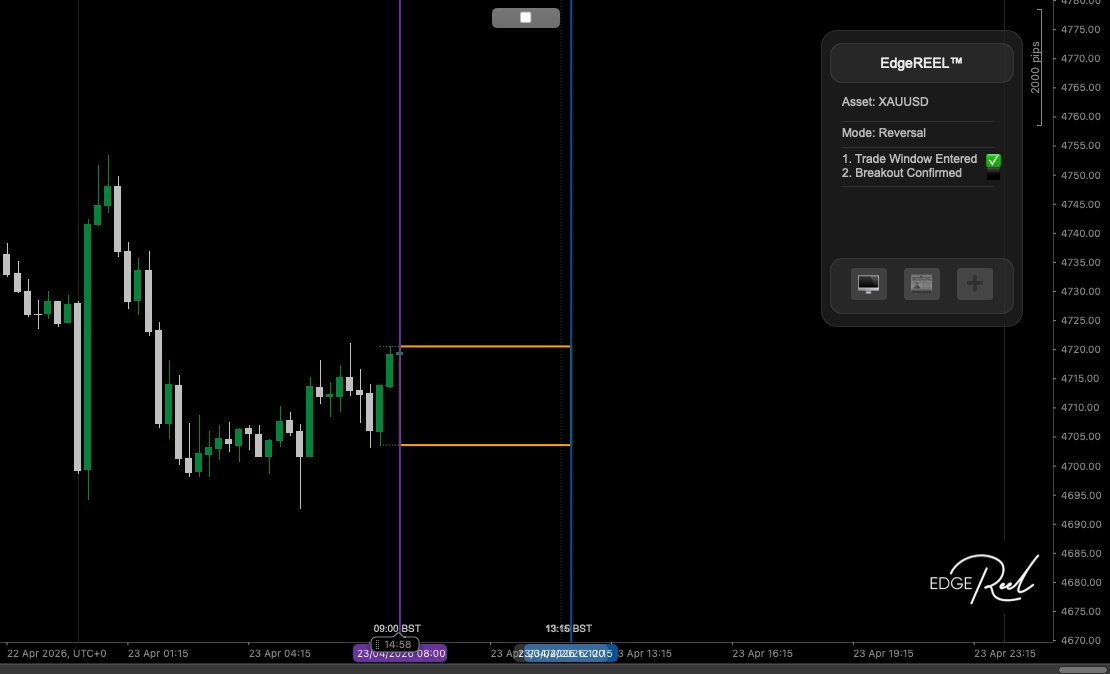Viewport: 1110px width, 674px height.
Task: Click the 2000 pips scale indicator
Action: coord(1036,67)
